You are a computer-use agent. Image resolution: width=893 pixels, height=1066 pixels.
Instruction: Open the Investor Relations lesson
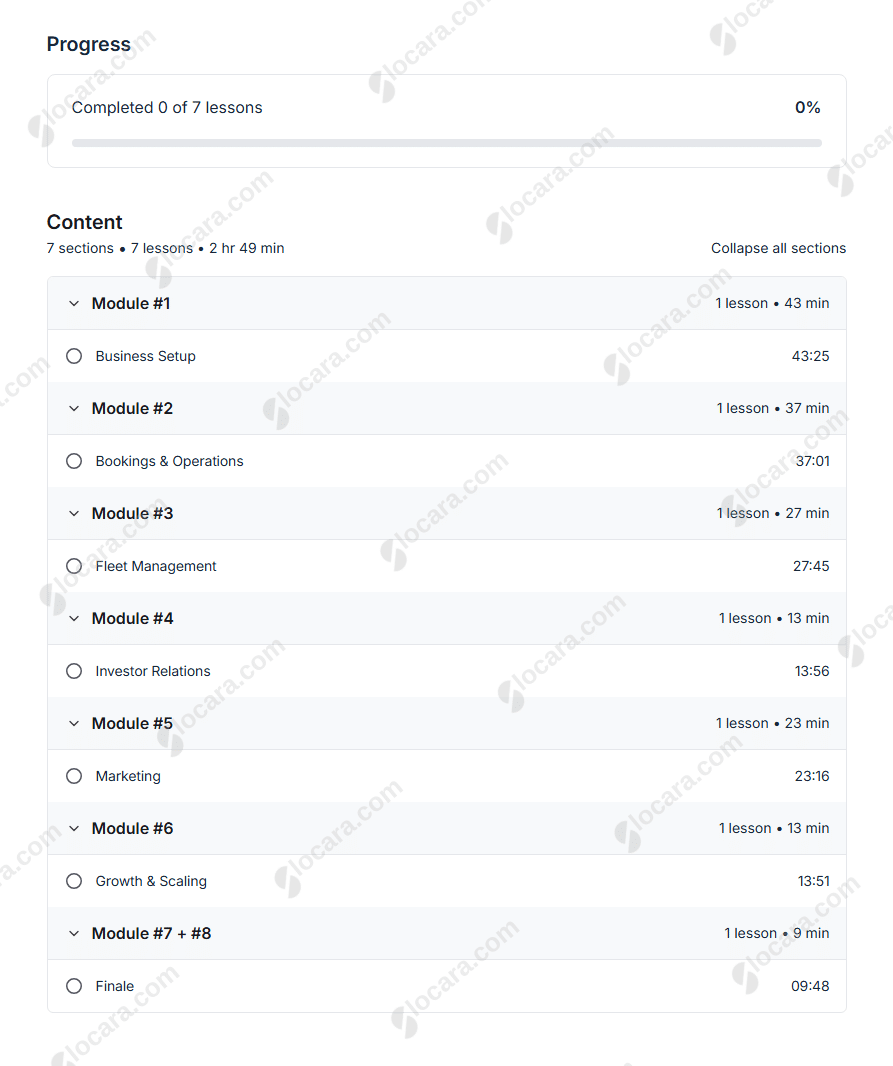(152, 670)
